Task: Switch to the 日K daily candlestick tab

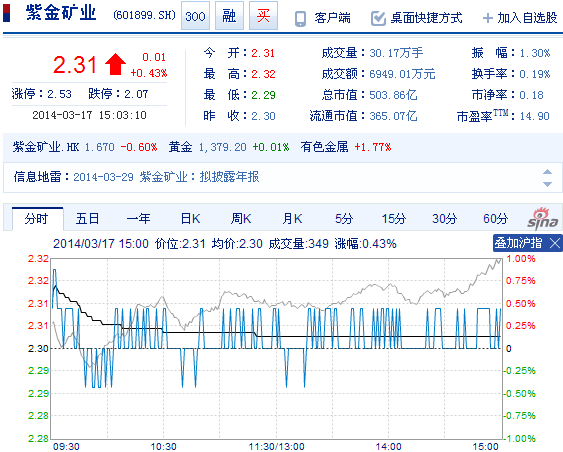Action: (x=190, y=219)
